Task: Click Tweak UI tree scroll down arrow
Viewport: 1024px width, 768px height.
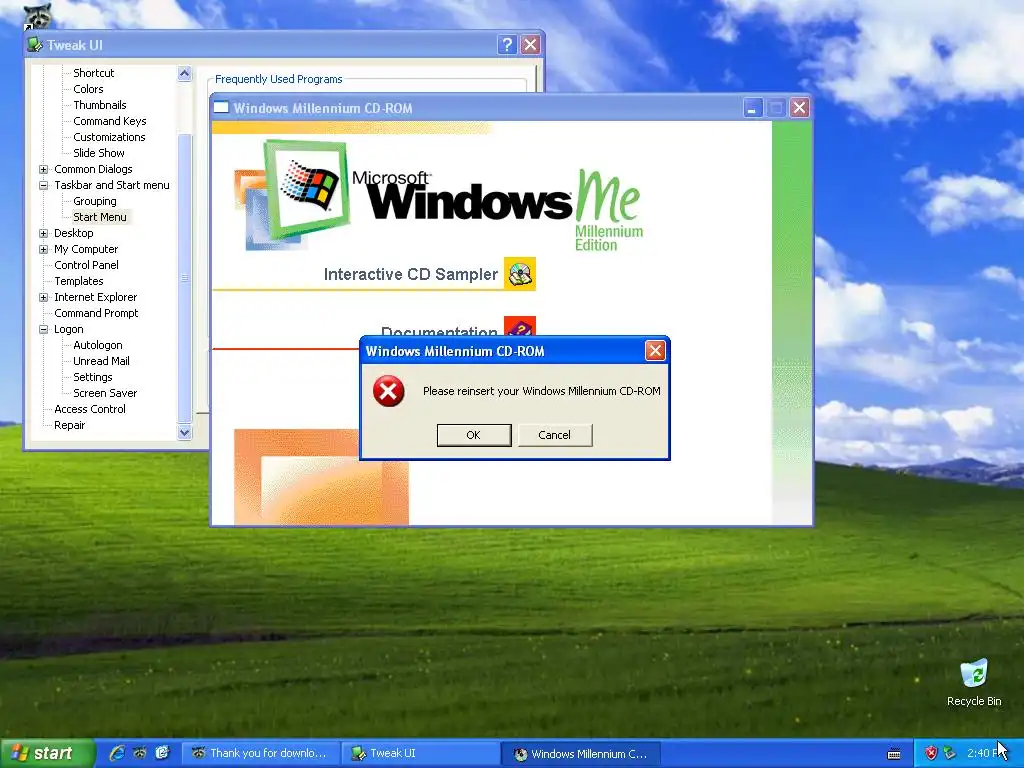Action: click(185, 432)
